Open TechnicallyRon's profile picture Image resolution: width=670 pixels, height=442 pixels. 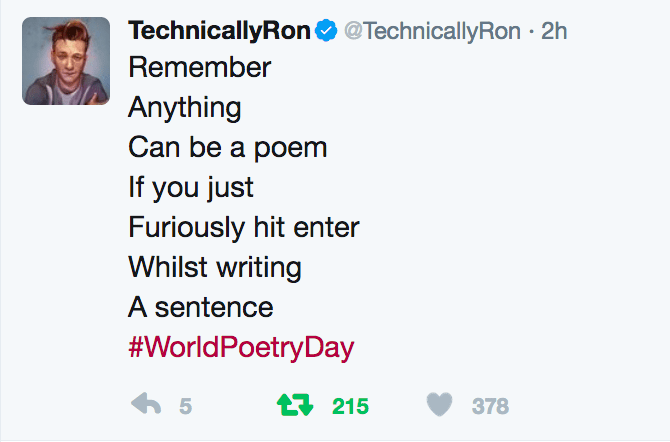pos(66,61)
